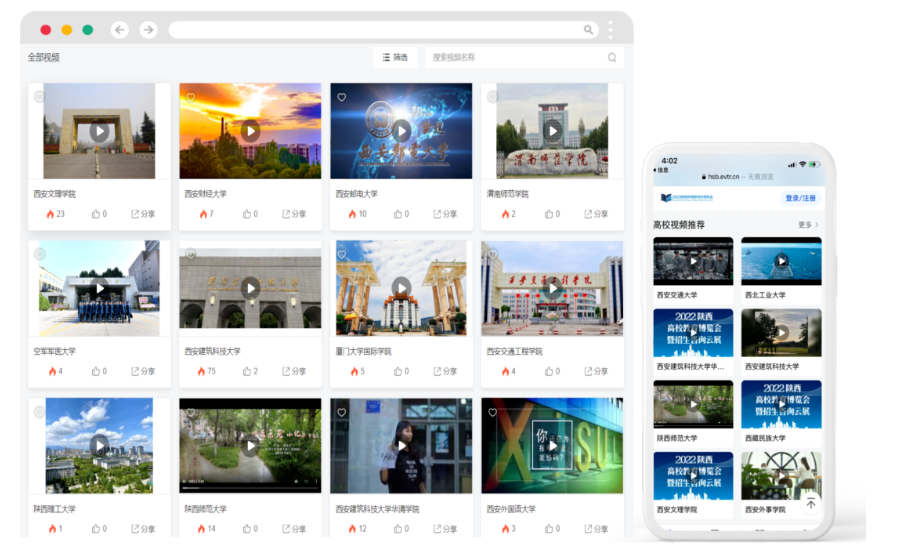Play the 西安财经大学 video
This screenshot has width=905, height=554.
point(250,131)
